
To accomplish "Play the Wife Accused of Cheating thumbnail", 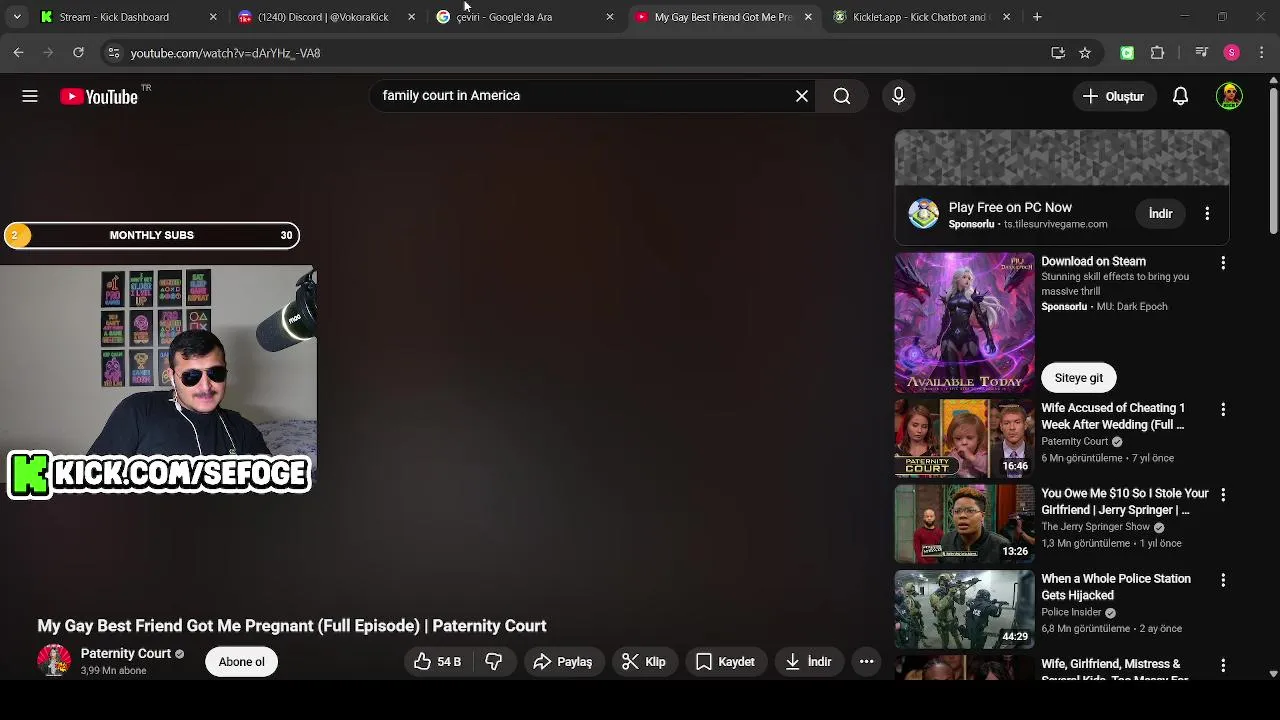I will tap(964, 439).
